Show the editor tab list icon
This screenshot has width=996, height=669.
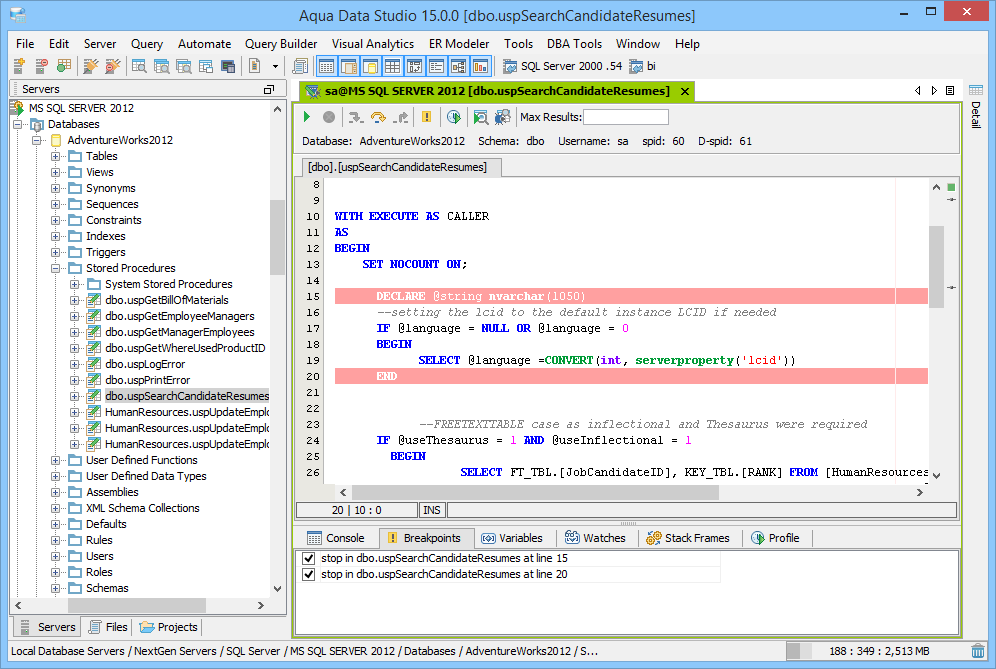(x=950, y=90)
